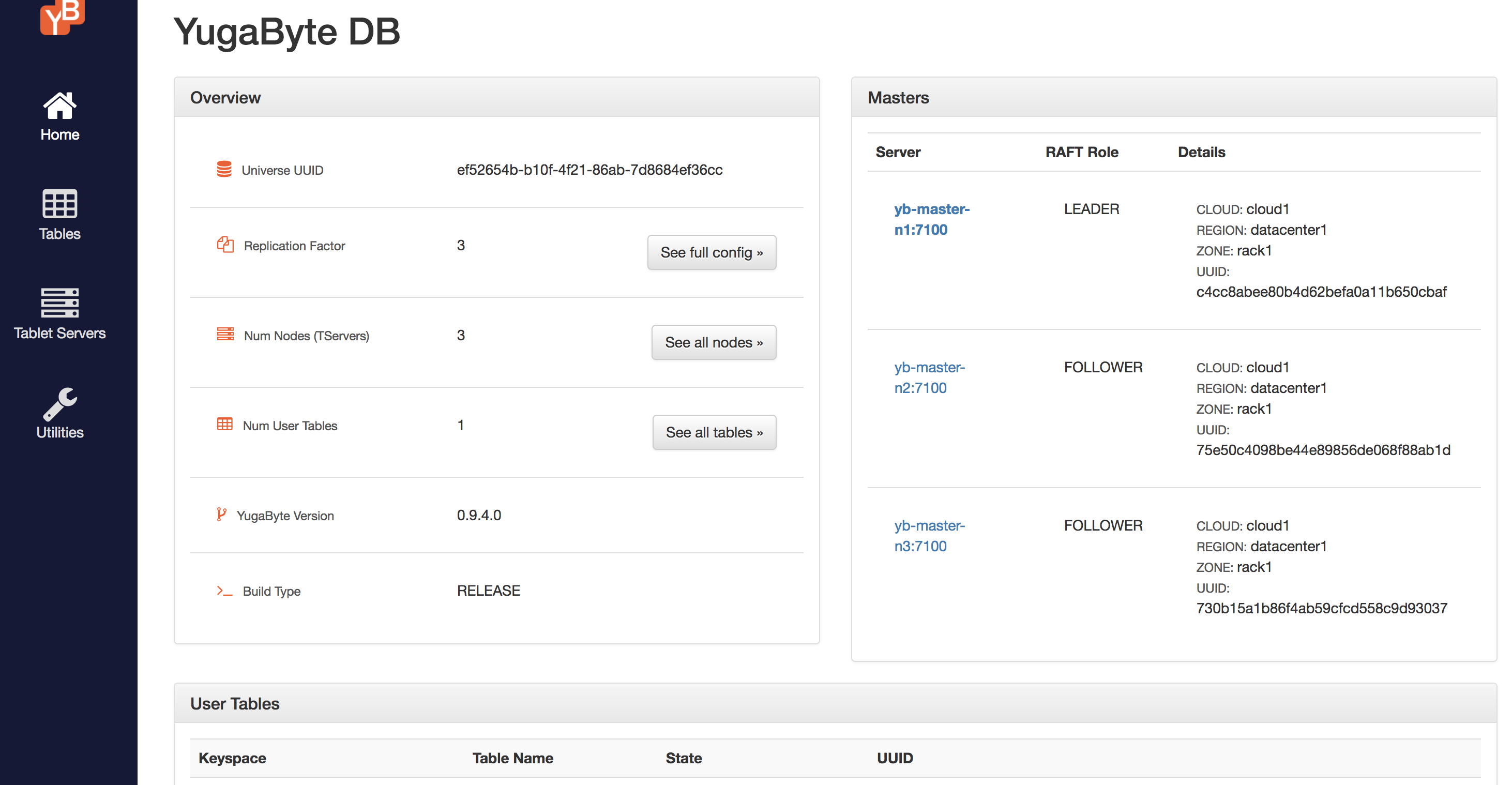
Task: Click the State column header
Action: (684, 758)
